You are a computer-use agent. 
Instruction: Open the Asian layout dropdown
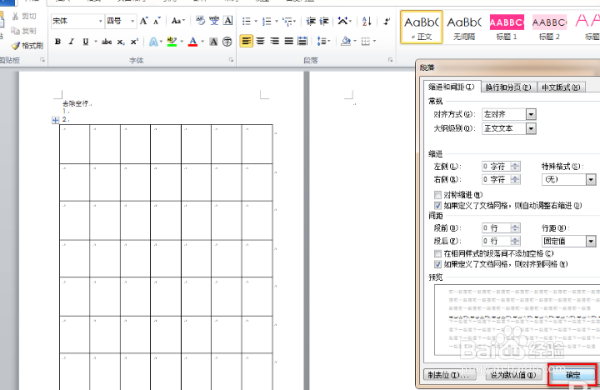[x=344, y=21]
